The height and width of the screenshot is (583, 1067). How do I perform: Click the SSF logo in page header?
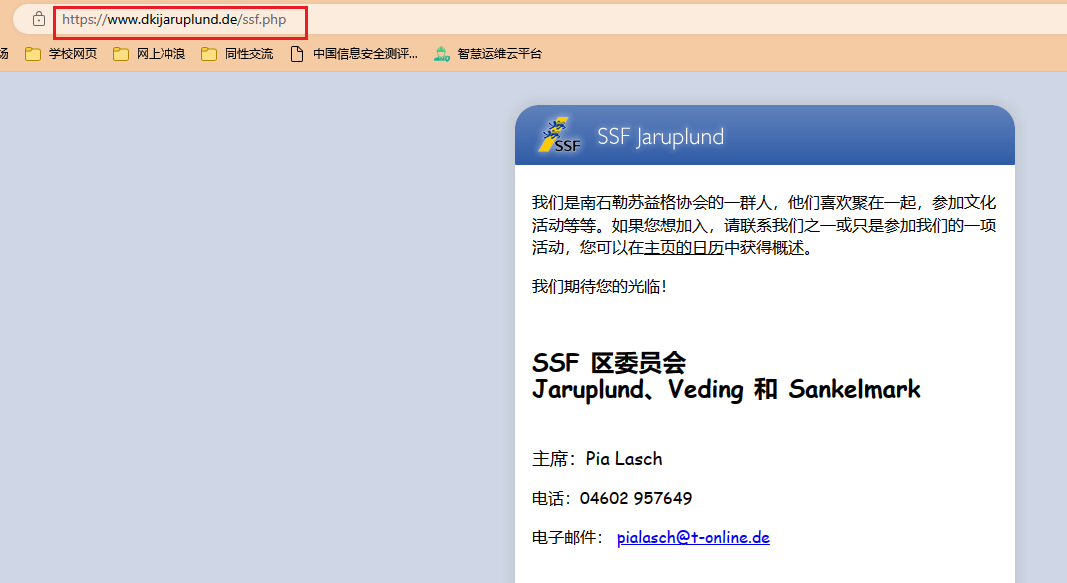559,135
